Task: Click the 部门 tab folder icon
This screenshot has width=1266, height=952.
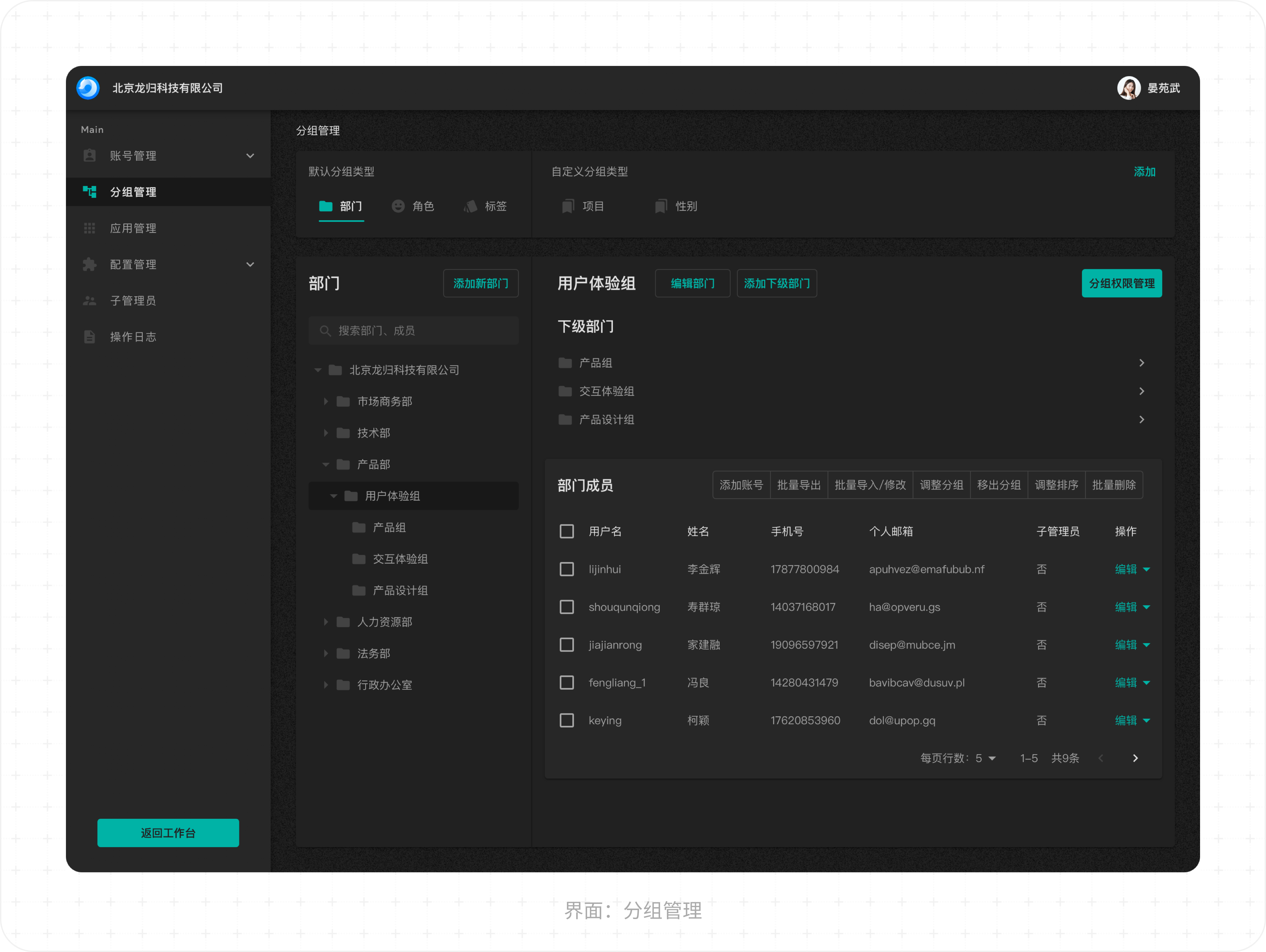Action: pyautogui.click(x=326, y=206)
